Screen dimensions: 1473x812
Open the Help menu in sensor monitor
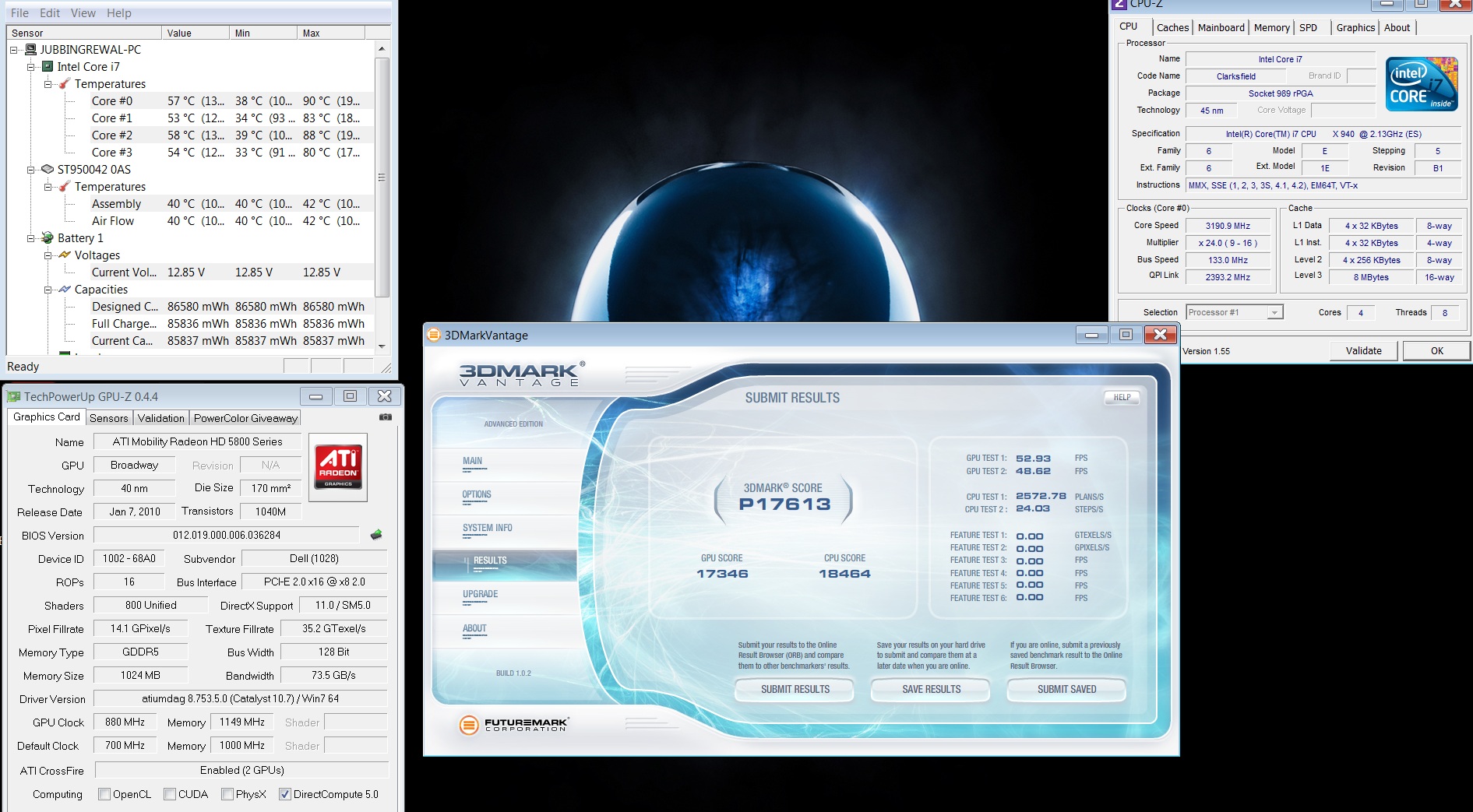(x=119, y=13)
